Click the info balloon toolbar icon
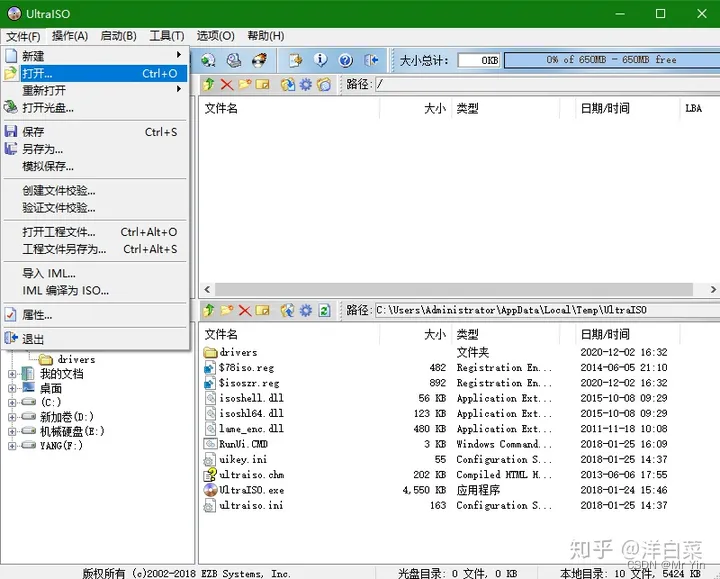720x579 pixels. [321, 60]
